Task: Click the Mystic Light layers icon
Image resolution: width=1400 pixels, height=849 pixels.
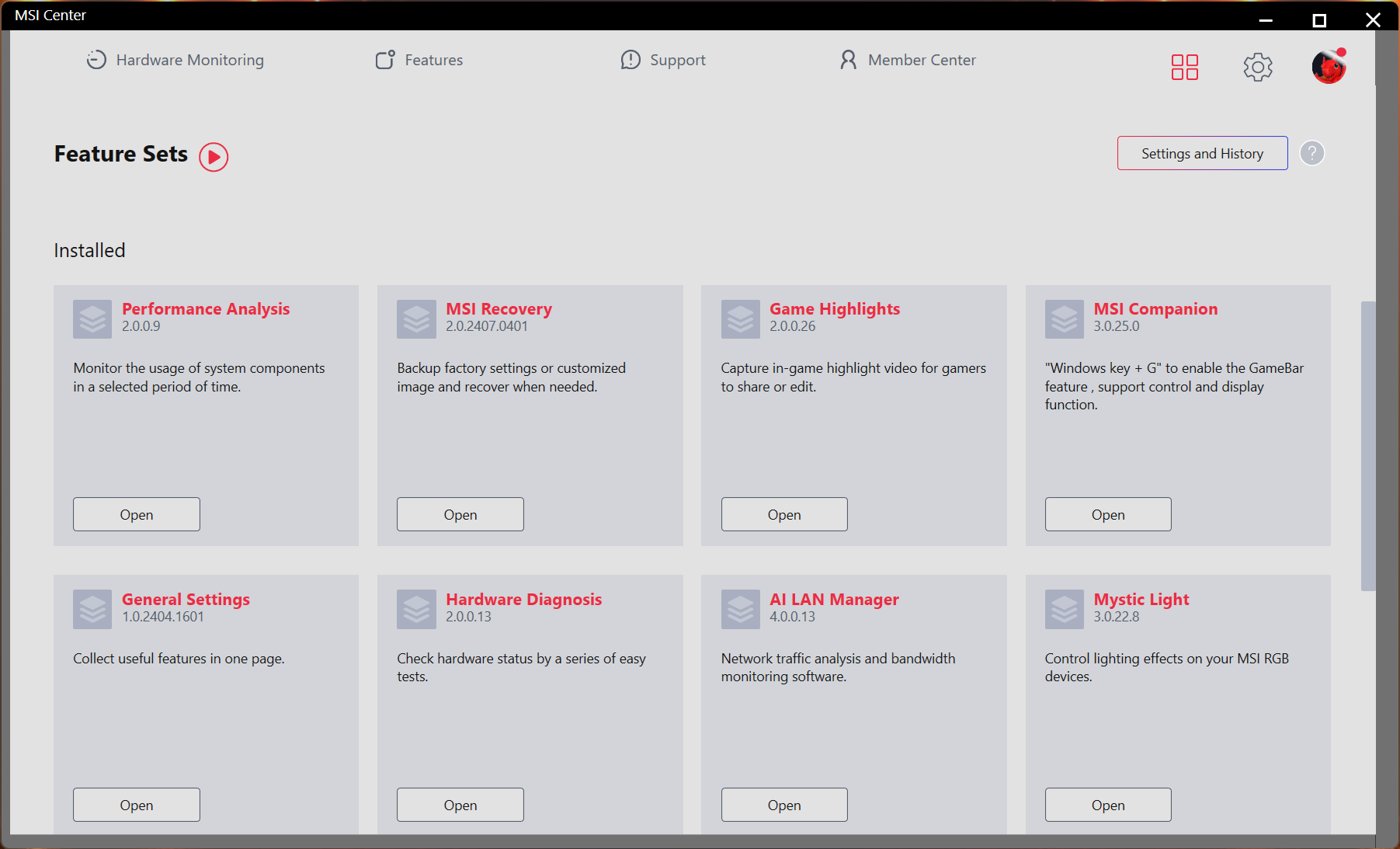Action: tap(1064, 610)
